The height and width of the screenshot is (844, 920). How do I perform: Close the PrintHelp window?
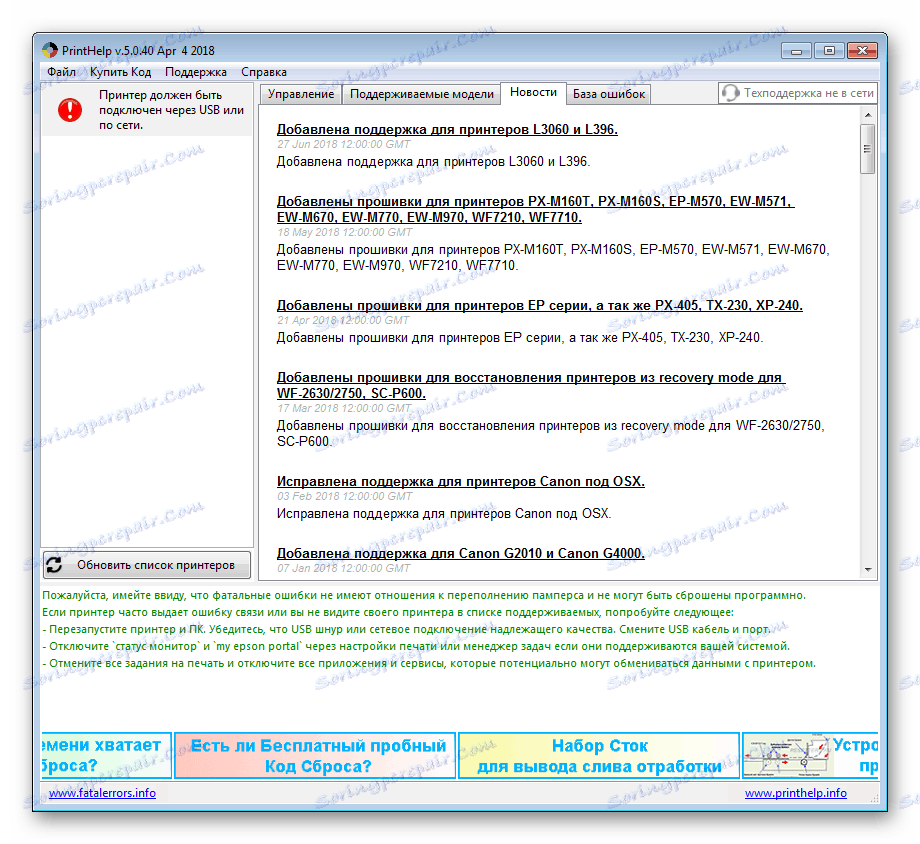[862, 51]
